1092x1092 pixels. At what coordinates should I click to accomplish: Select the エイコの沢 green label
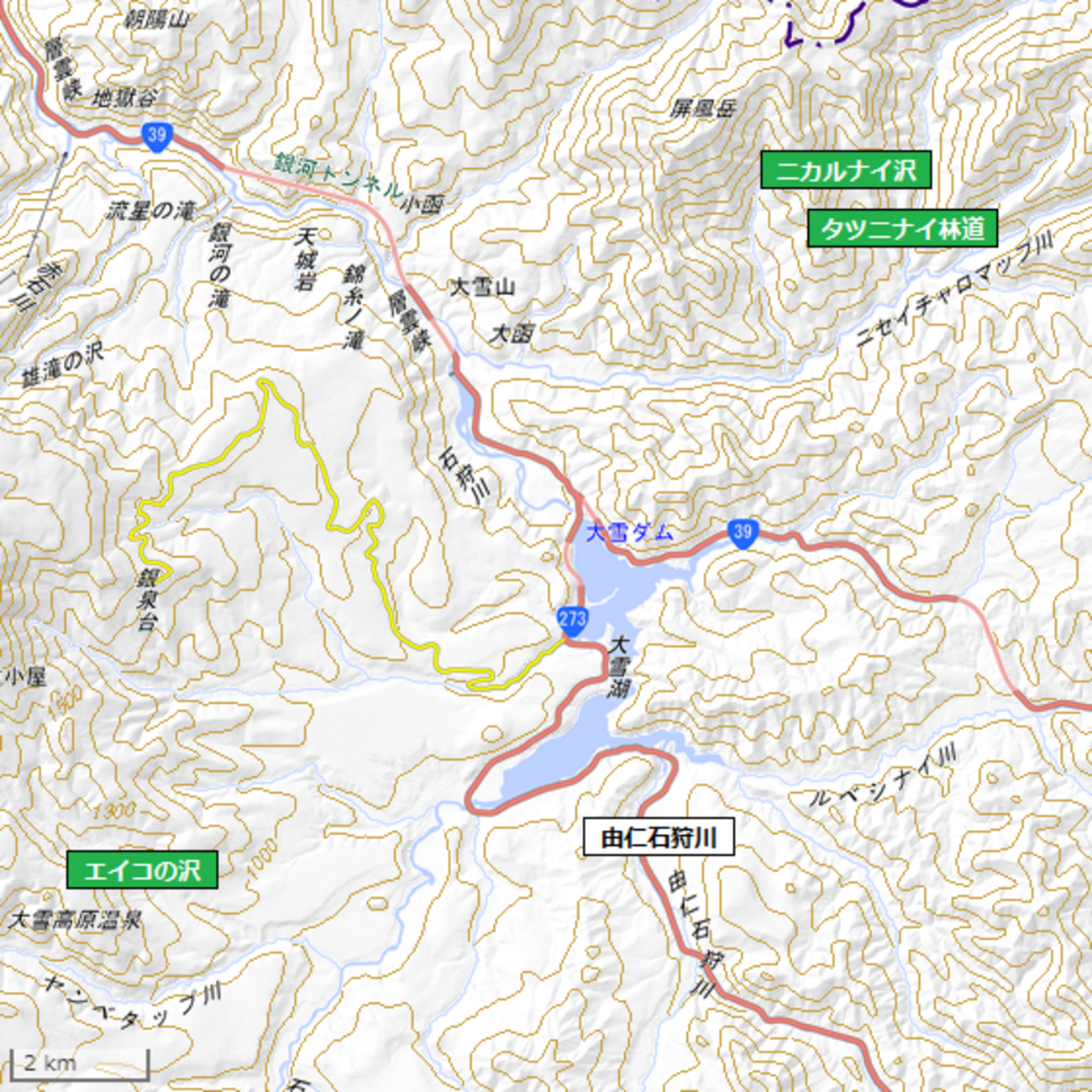tap(142, 870)
